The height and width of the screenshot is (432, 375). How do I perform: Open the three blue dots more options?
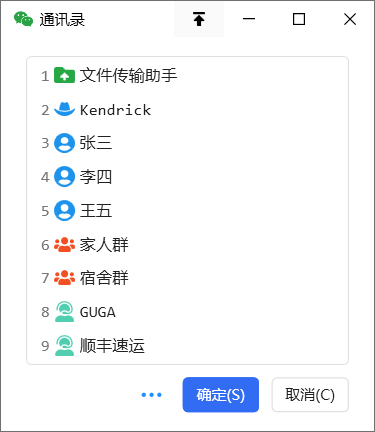(151, 395)
